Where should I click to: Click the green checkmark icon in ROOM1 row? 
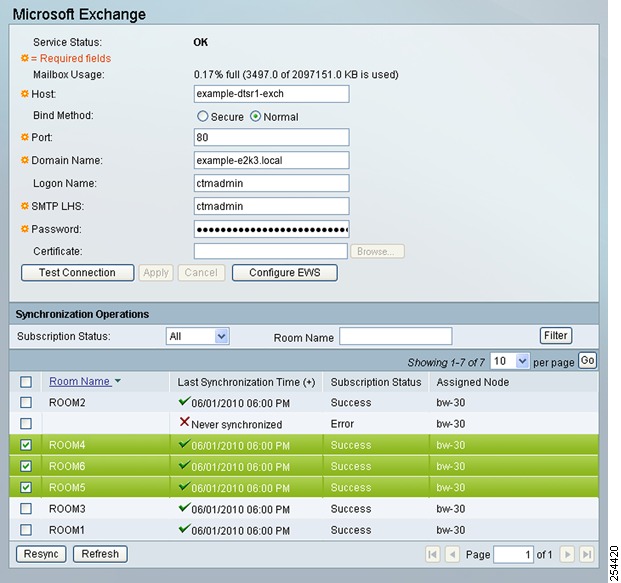point(184,528)
